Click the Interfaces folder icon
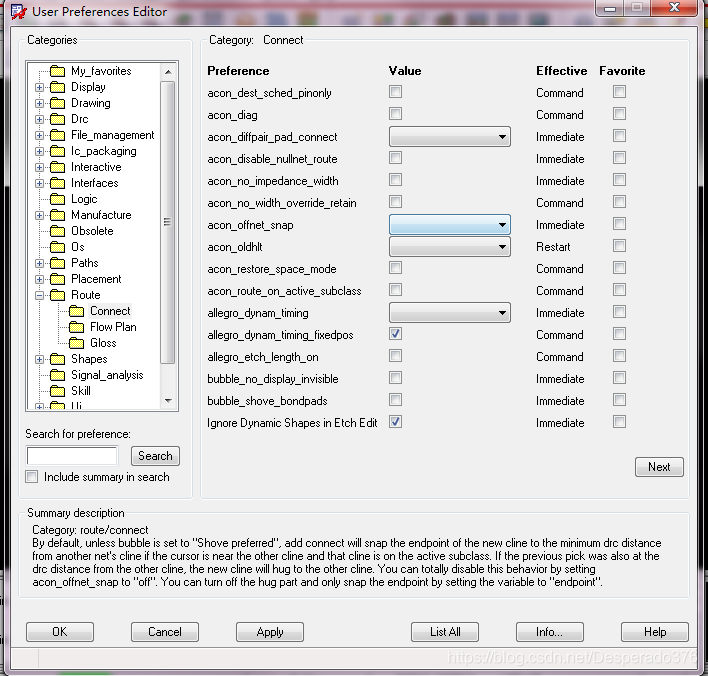Screen dimensions: 708x676 (x=57, y=183)
